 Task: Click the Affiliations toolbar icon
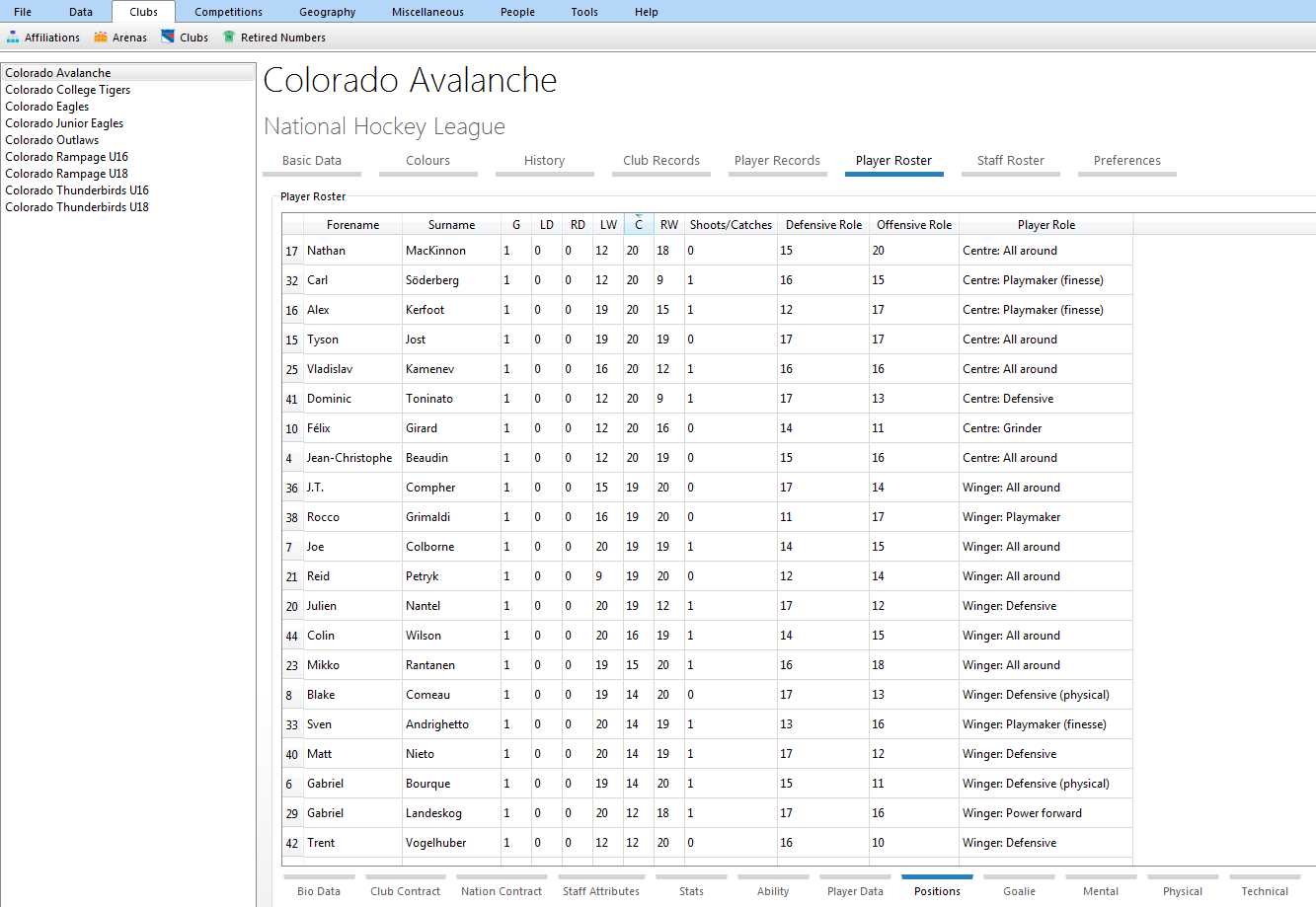[13, 38]
